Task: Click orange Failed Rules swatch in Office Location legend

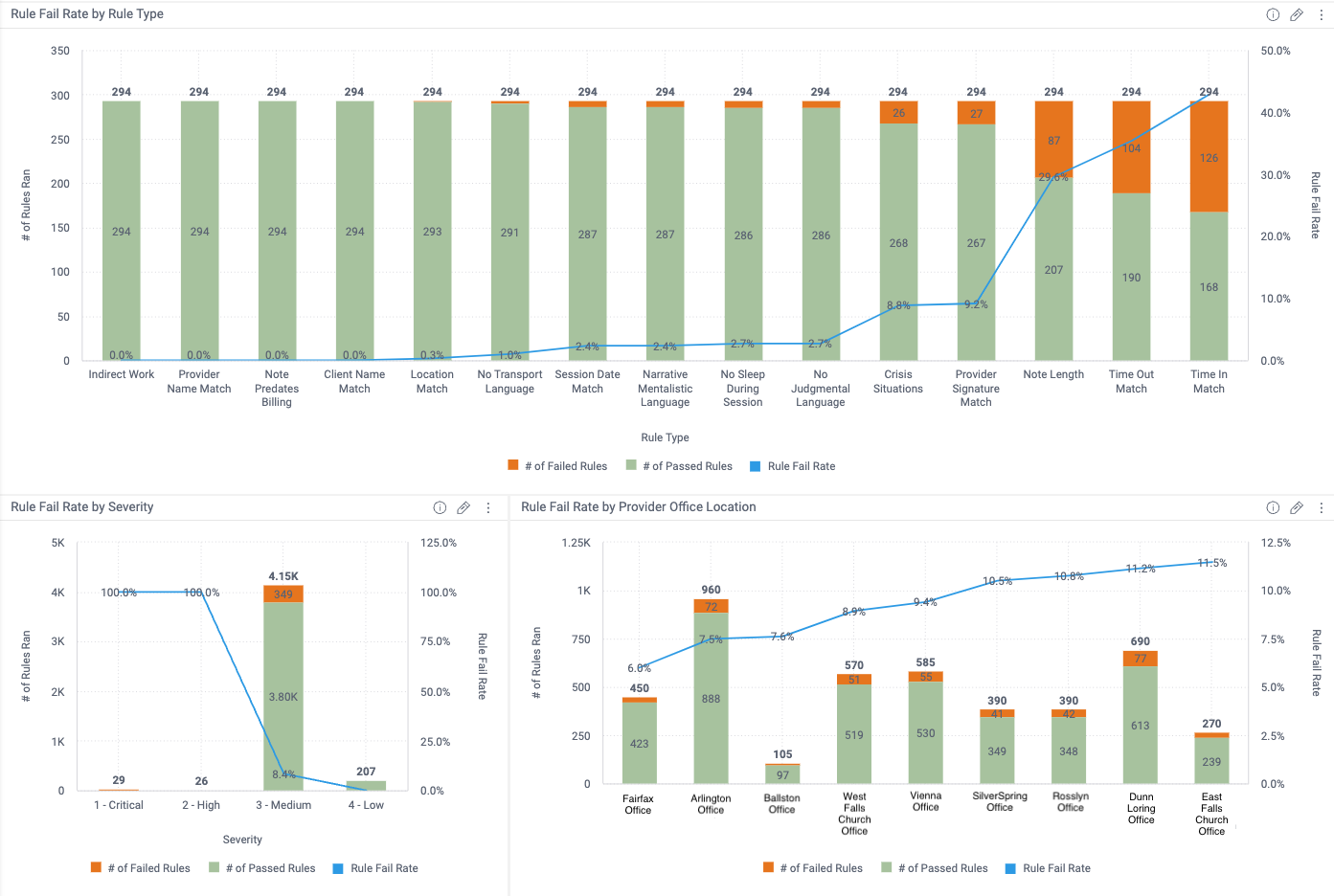Action: 769,867
